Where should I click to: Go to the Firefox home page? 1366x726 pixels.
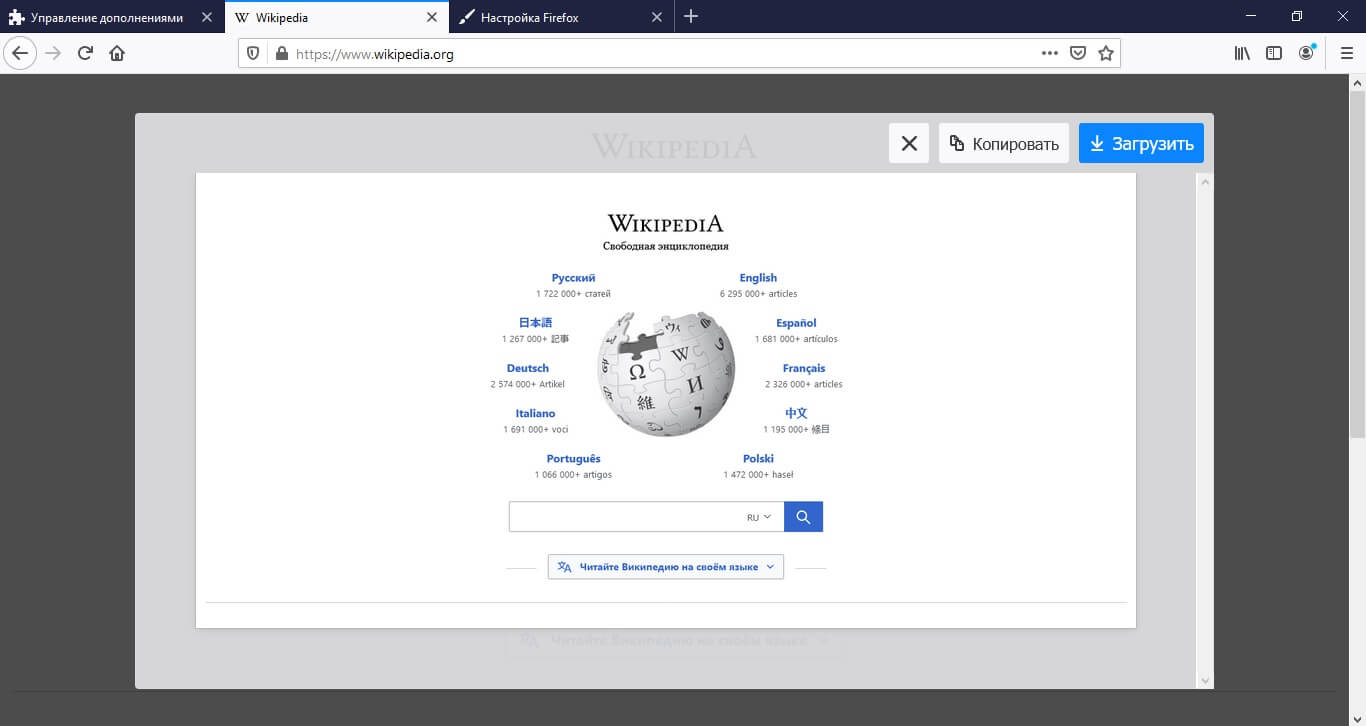pos(117,53)
